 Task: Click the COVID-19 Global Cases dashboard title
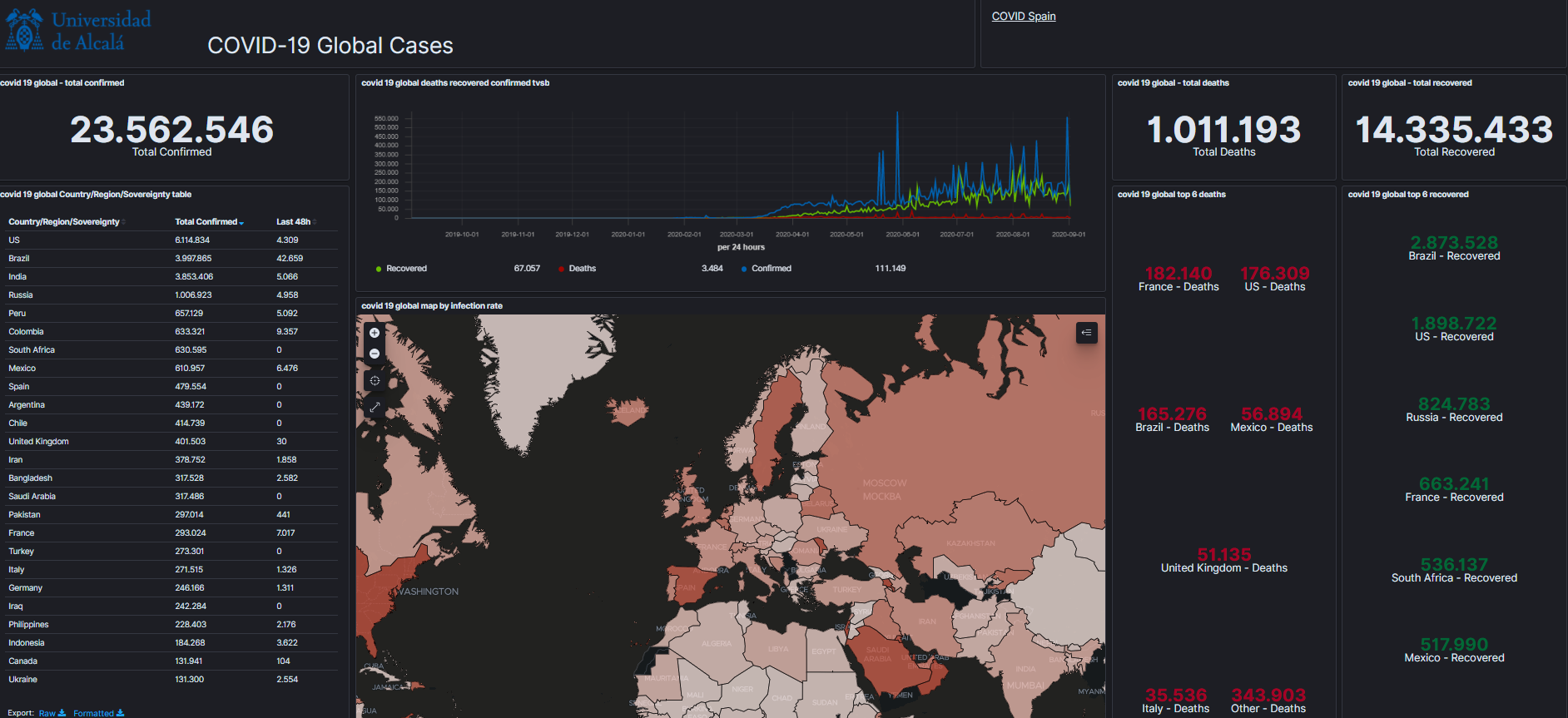[330, 46]
